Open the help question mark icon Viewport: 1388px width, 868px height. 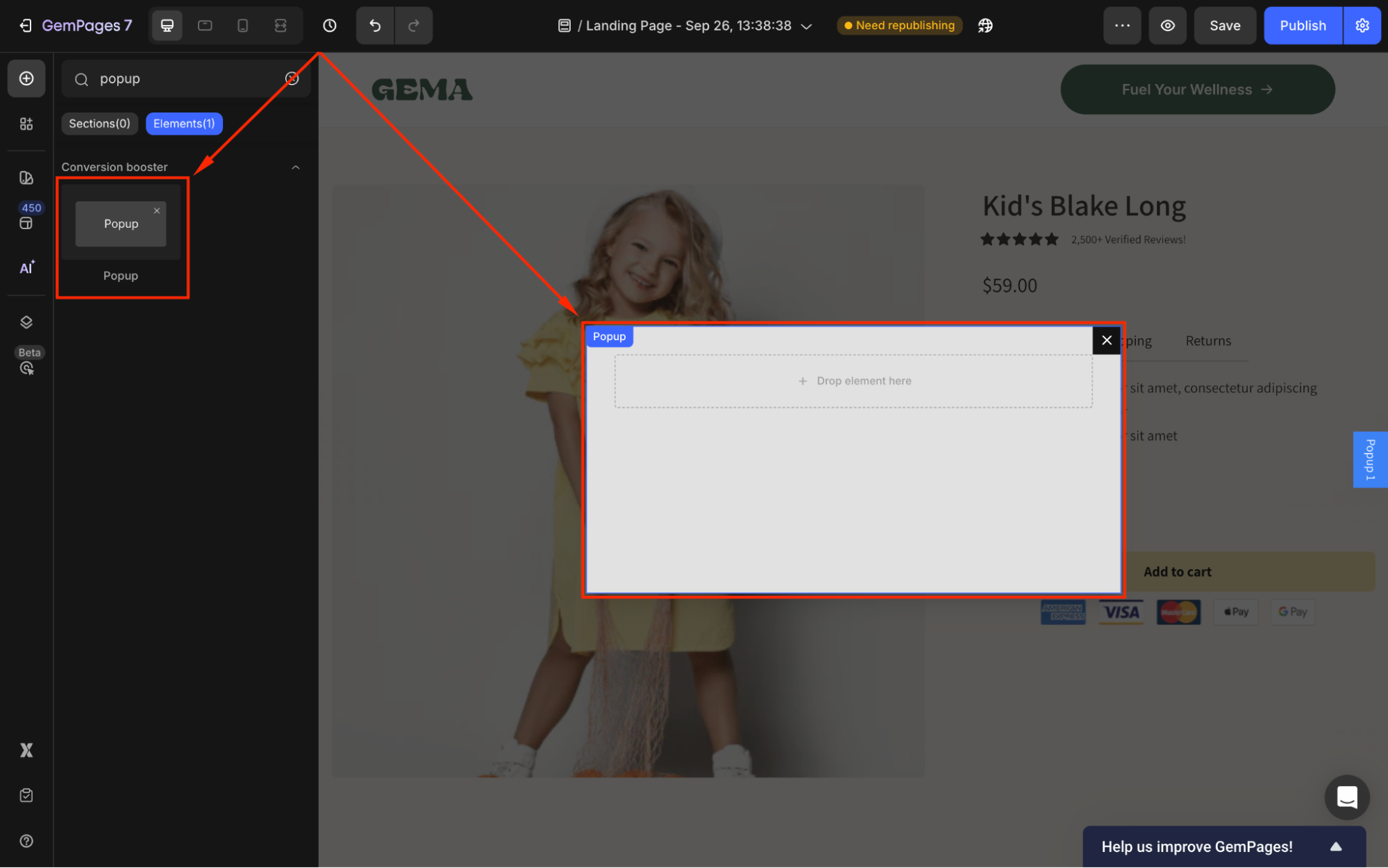point(26,841)
